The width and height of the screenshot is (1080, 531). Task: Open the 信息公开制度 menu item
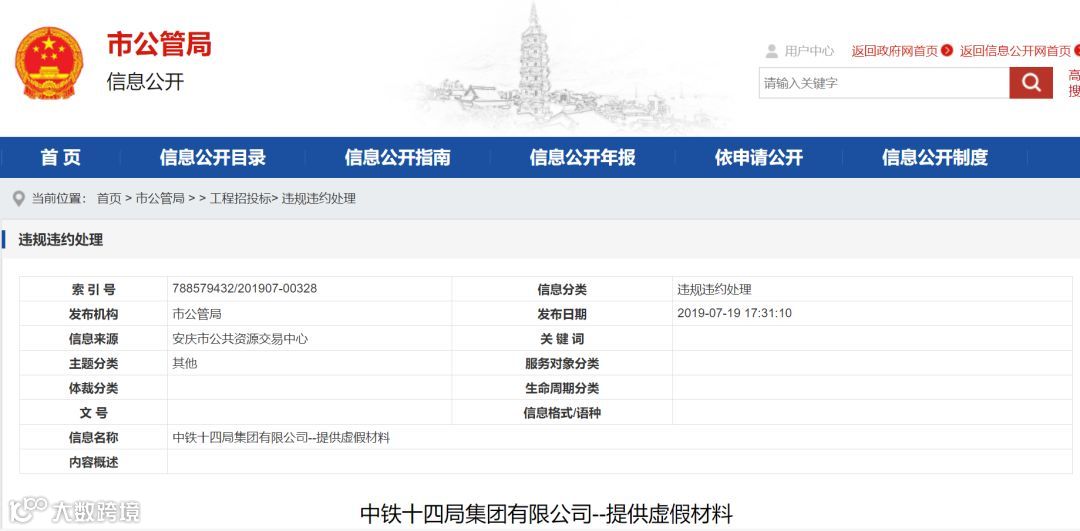pyautogui.click(x=935, y=158)
